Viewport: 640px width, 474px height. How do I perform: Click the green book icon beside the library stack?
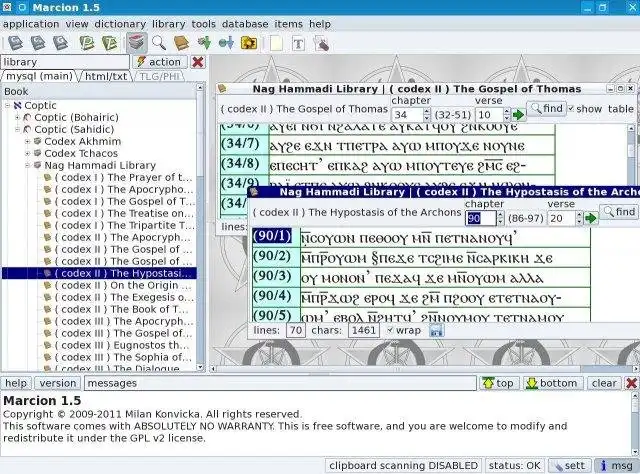pos(109,43)
